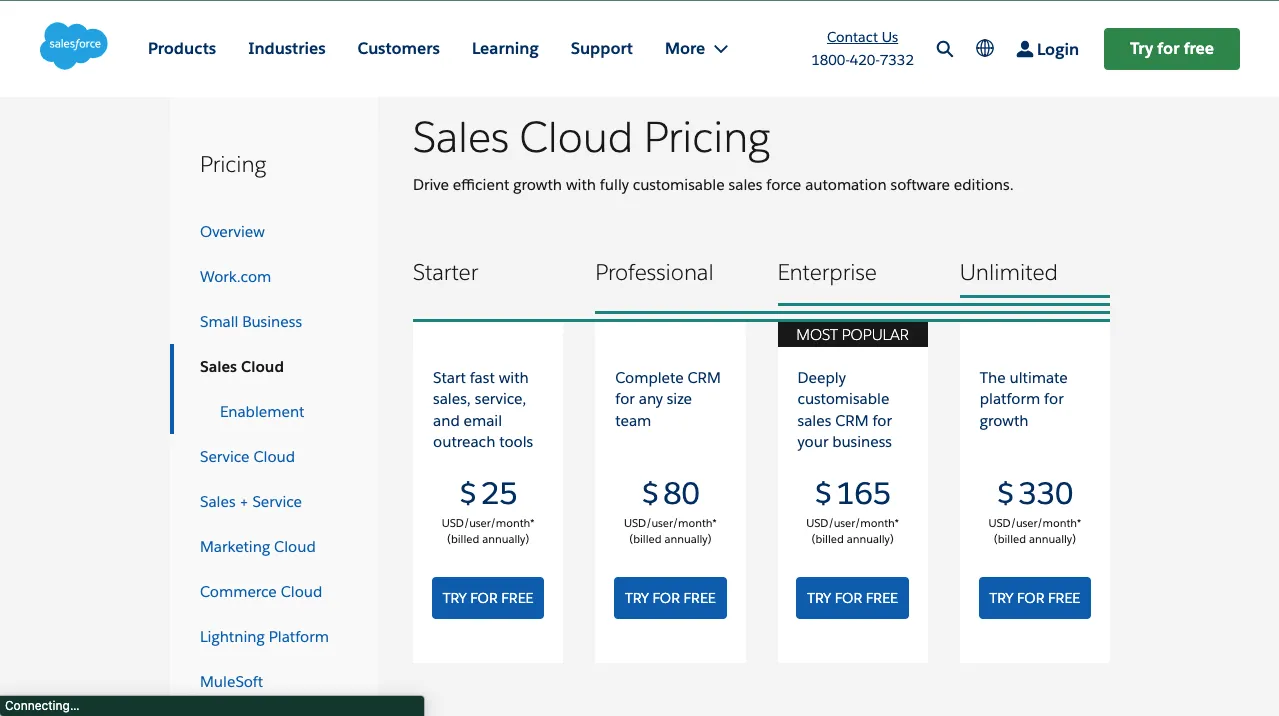Viewport: 1279px width, 716px height.
Task: Select the Professional edition tab
Action: (654, 272)
